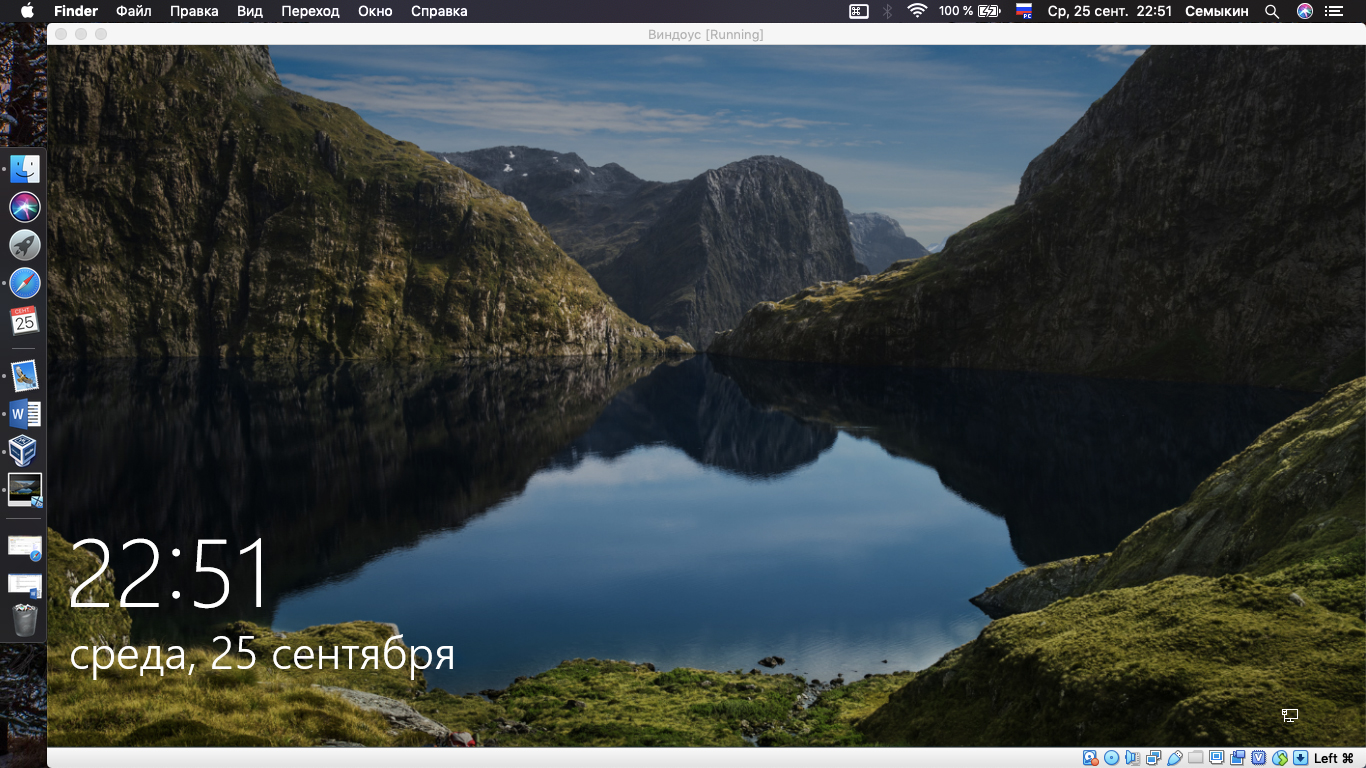
Task: Open the Russian input source menu
Action: pos(1022,11)
